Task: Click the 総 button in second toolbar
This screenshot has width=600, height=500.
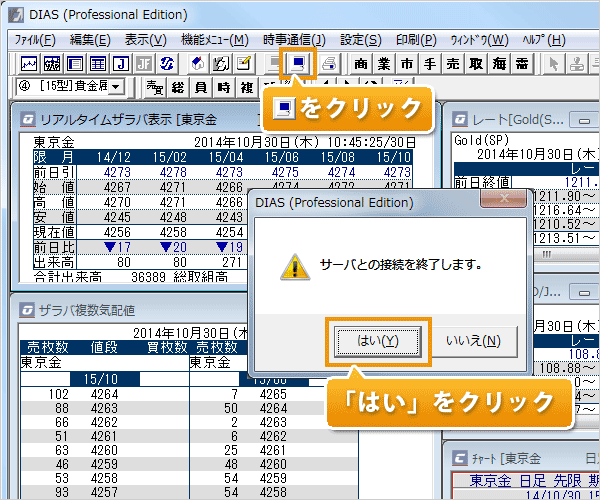Action: [177, 87]
